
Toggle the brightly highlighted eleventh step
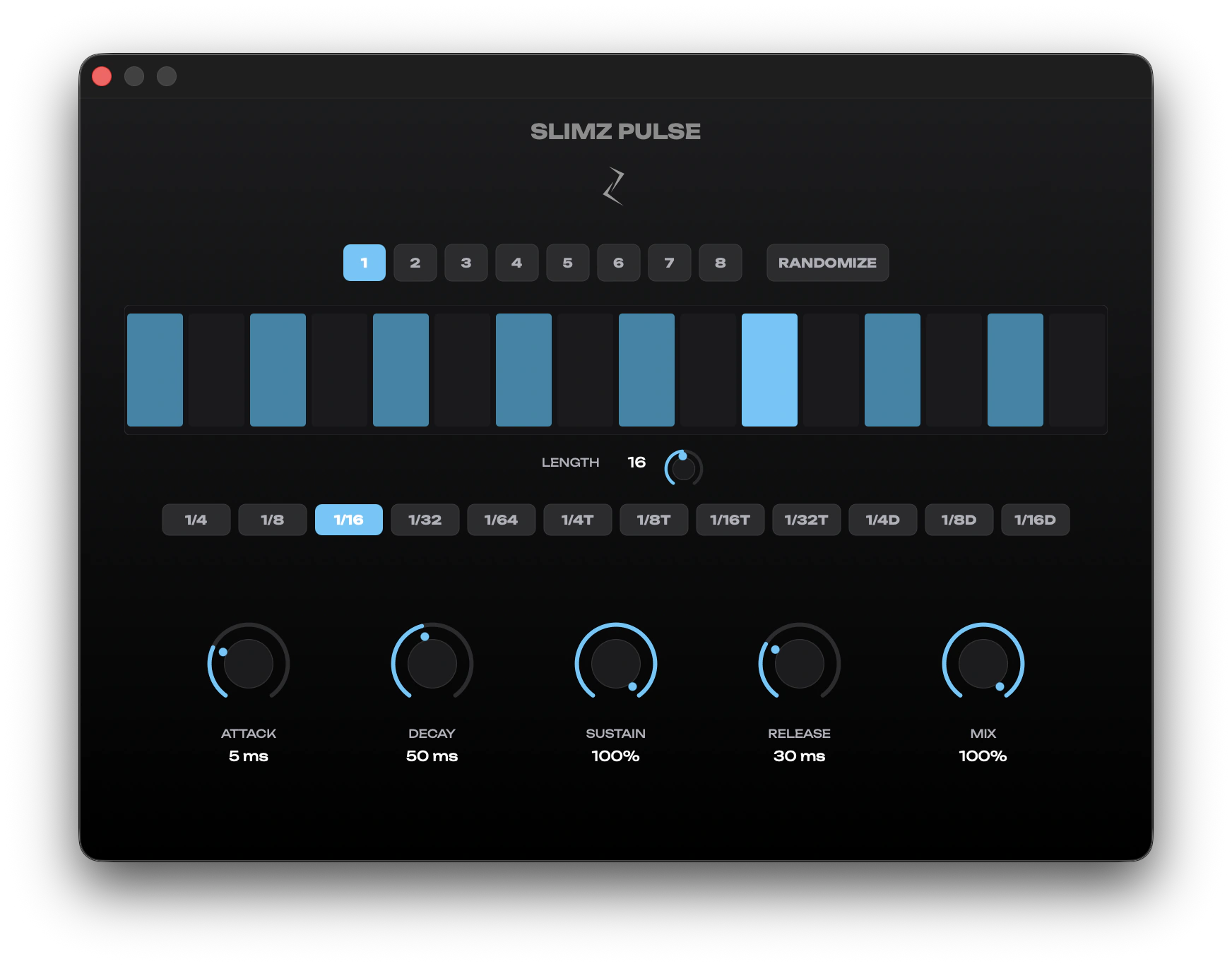point(770,370)
